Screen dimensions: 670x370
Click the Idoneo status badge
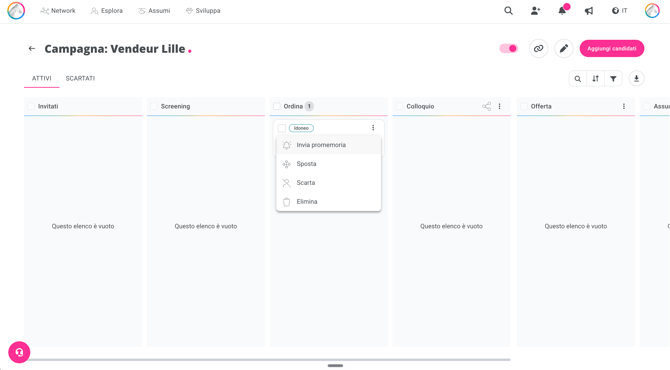(301, 128)
